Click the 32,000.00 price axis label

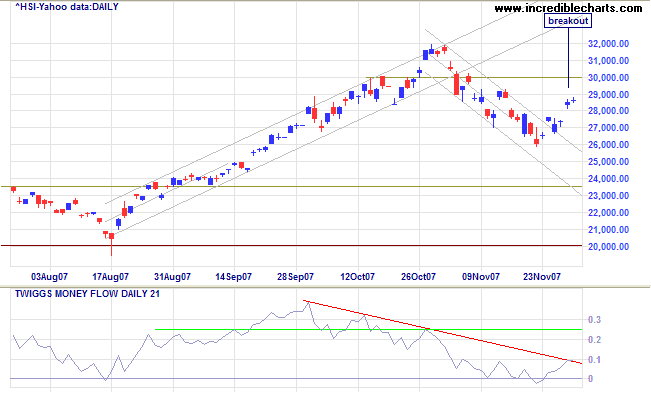tap(609, 44)
